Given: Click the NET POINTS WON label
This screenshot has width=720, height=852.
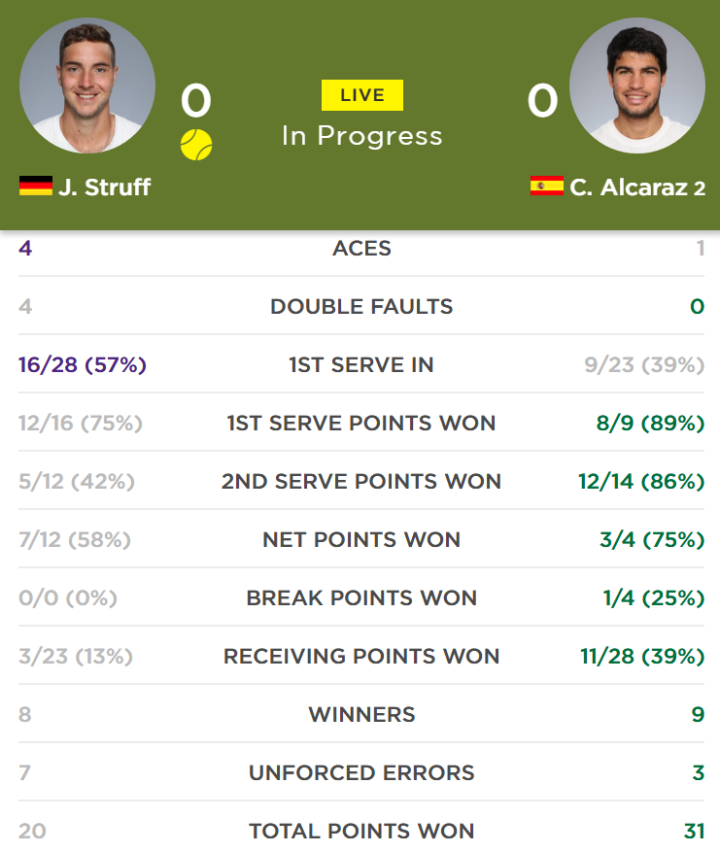Looking at the screenshot, I should [362, 540].
